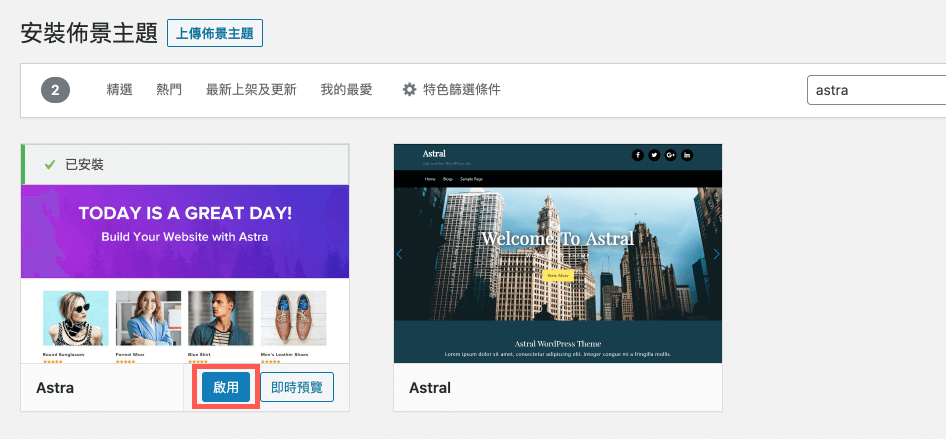Viewport: 946px width, 439px height.
Task: Open the 最新上架及更新 tab
Action: pos(251,90)
